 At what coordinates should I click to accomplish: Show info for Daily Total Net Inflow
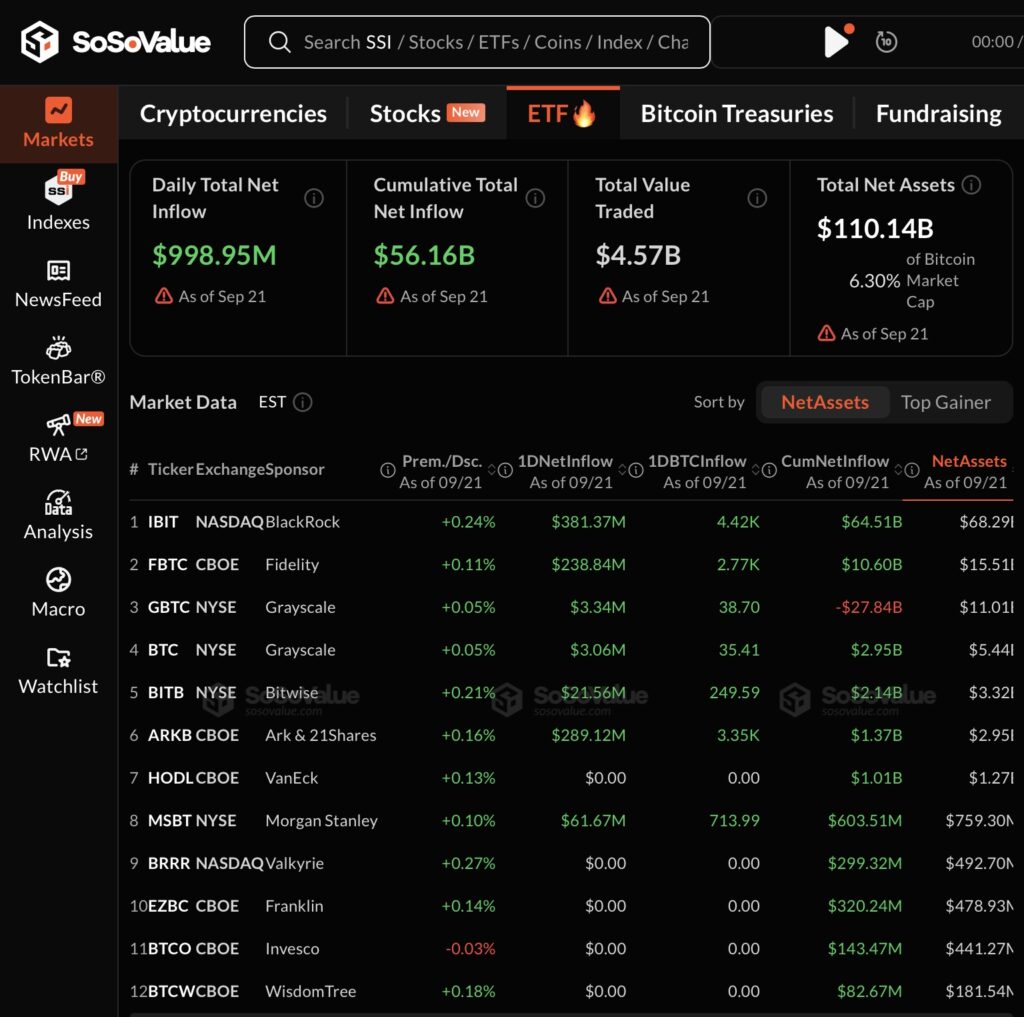pyautogui.click(x=313, y=198)
